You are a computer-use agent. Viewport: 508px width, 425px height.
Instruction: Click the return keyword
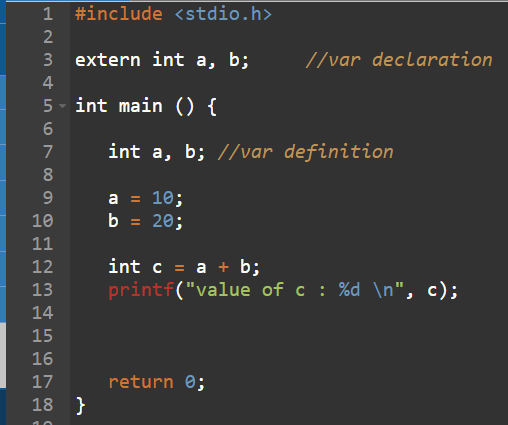click(x=141, y=382)
